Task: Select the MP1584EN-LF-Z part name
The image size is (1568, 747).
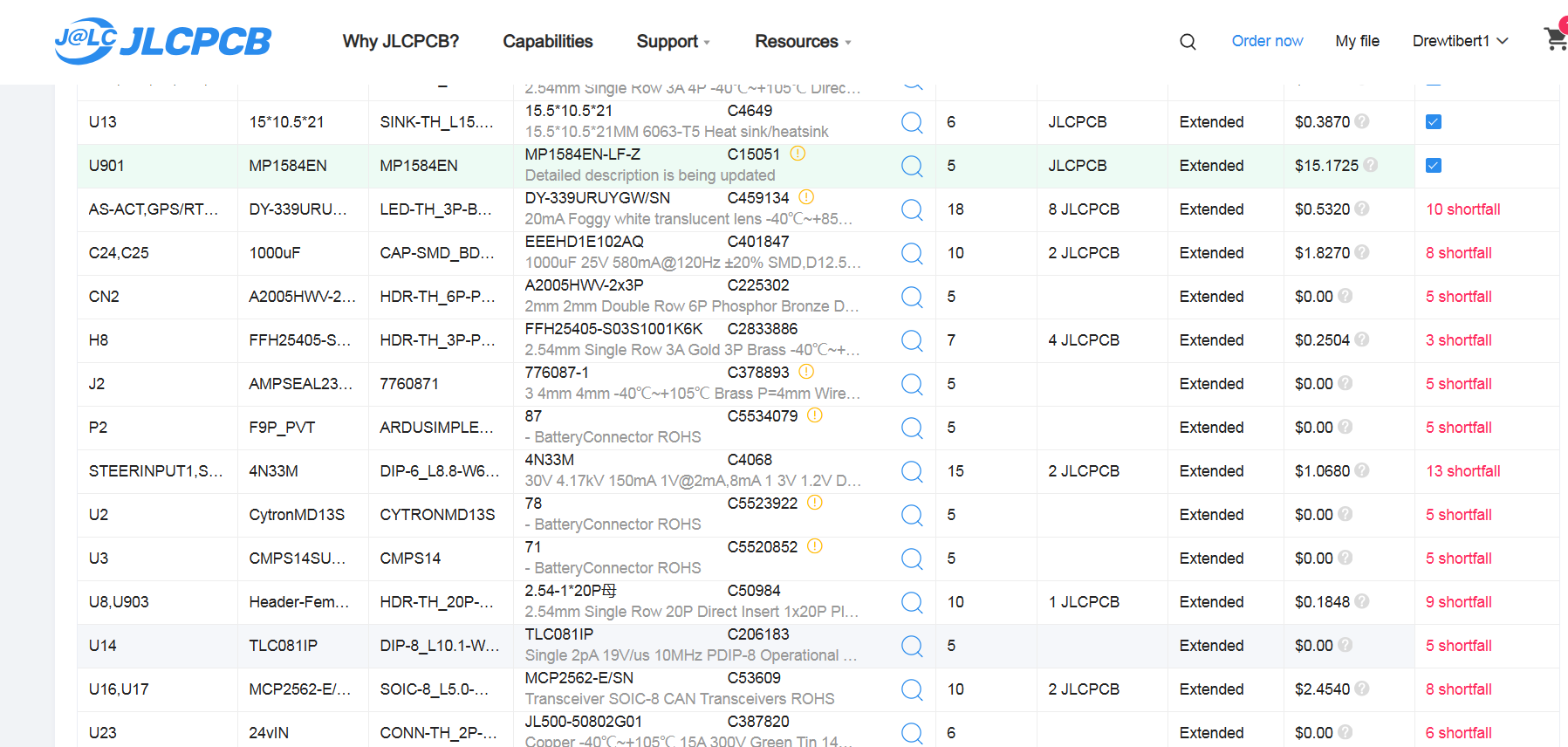Action: click(583, 154)
